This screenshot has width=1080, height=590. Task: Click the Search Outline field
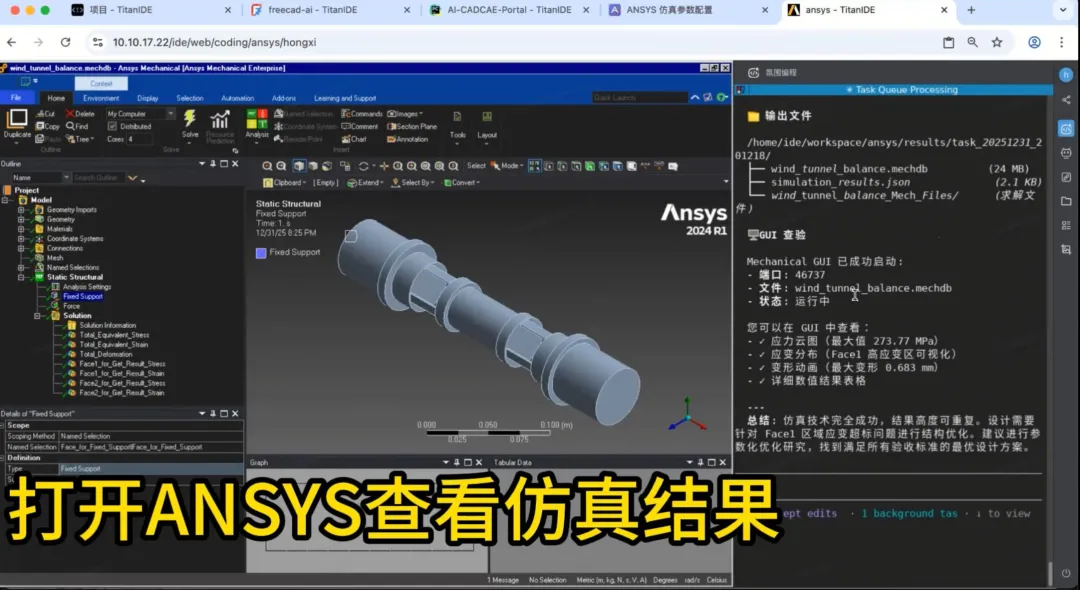click(98, 178)
